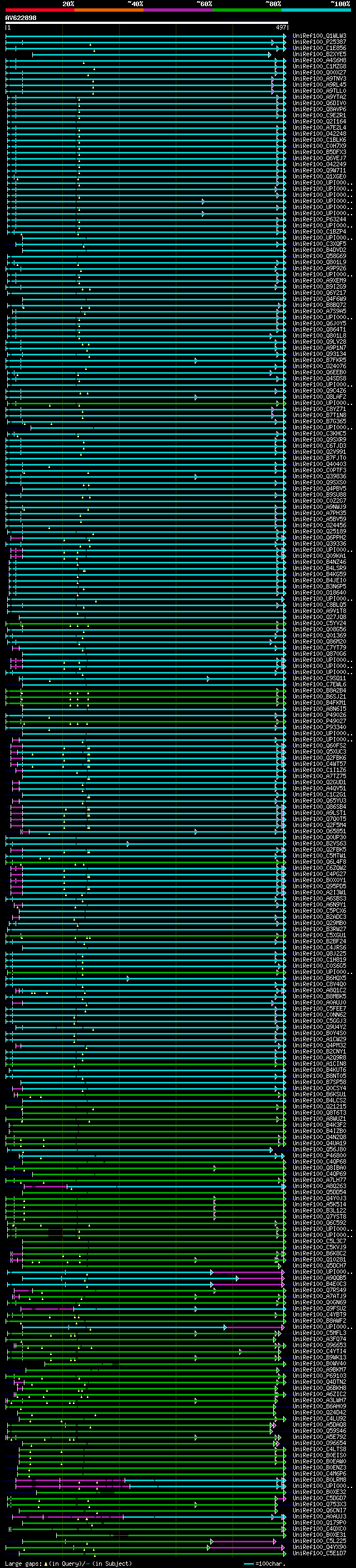
Task: Select the UniRef100_A7E2L4 label
Action: point(319,127)
